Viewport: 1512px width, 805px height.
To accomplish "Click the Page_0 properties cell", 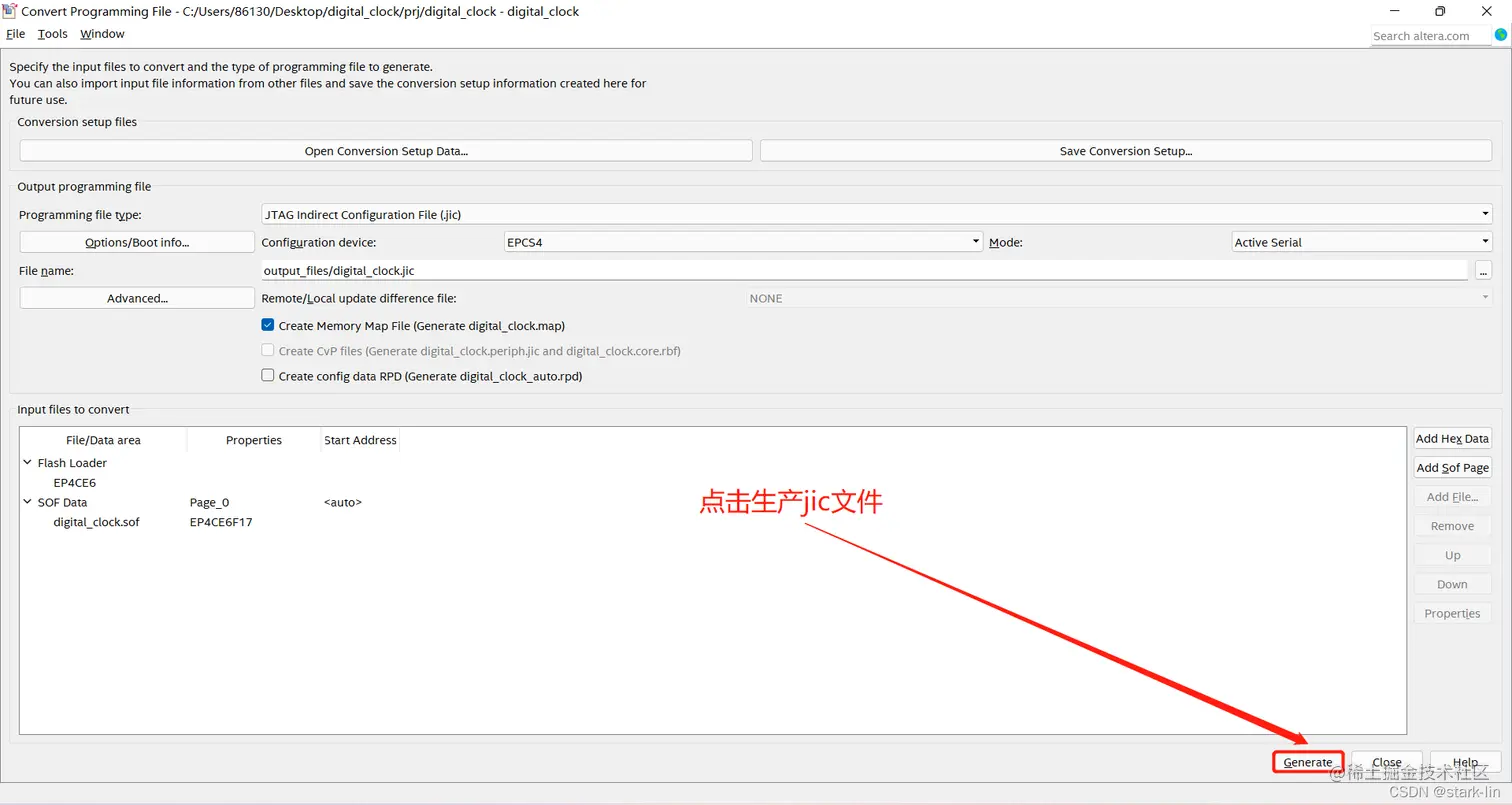I will [209, 502].
